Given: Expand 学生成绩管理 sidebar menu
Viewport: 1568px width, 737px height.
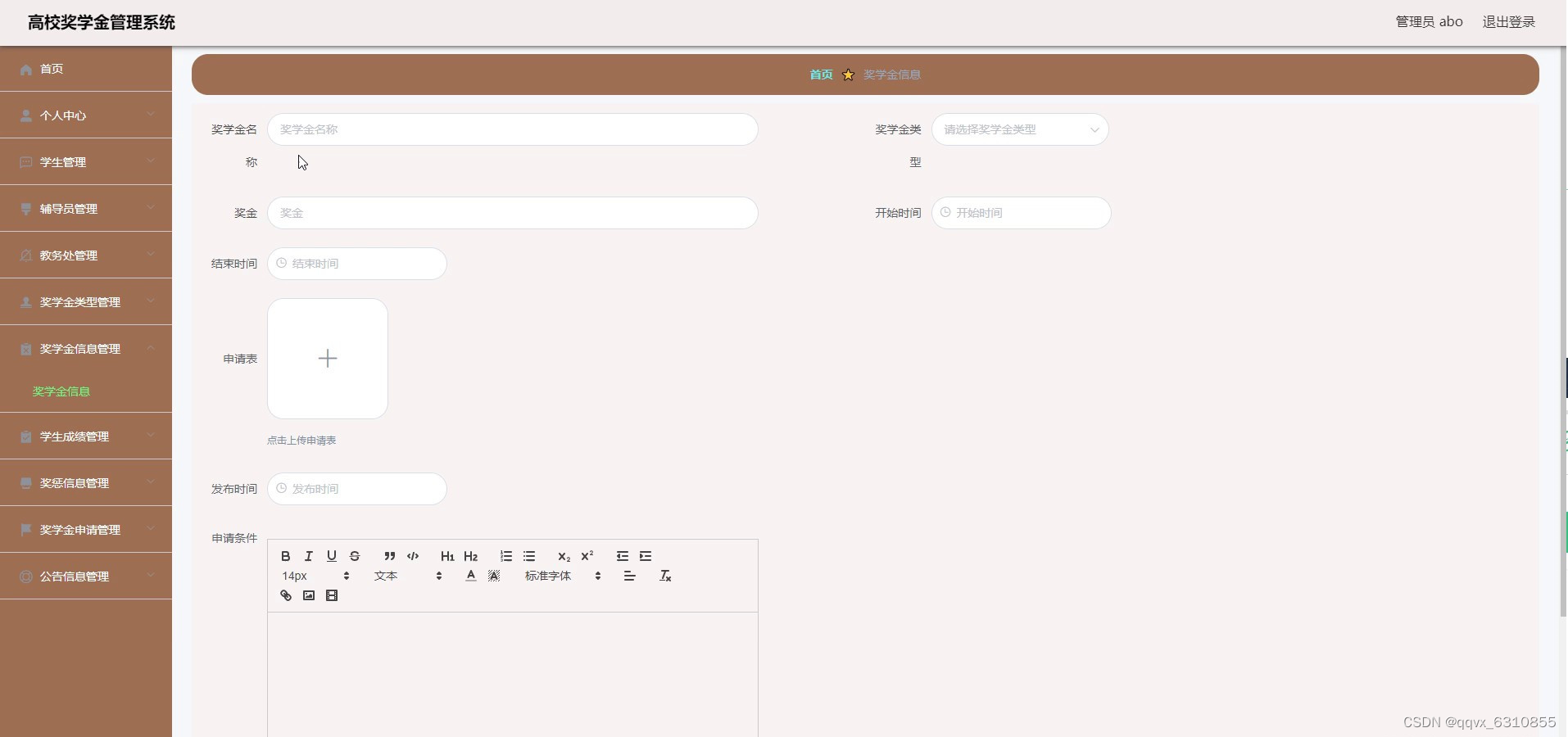Looking at the screenshot, I should coord(86,436).
